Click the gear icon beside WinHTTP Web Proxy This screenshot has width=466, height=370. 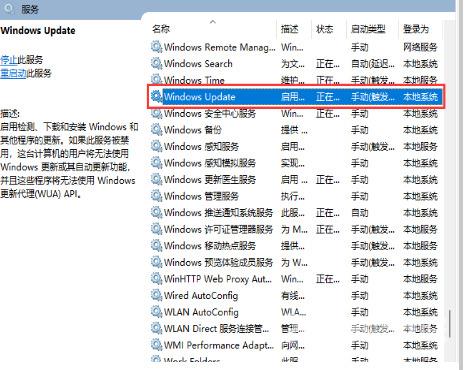156,279
